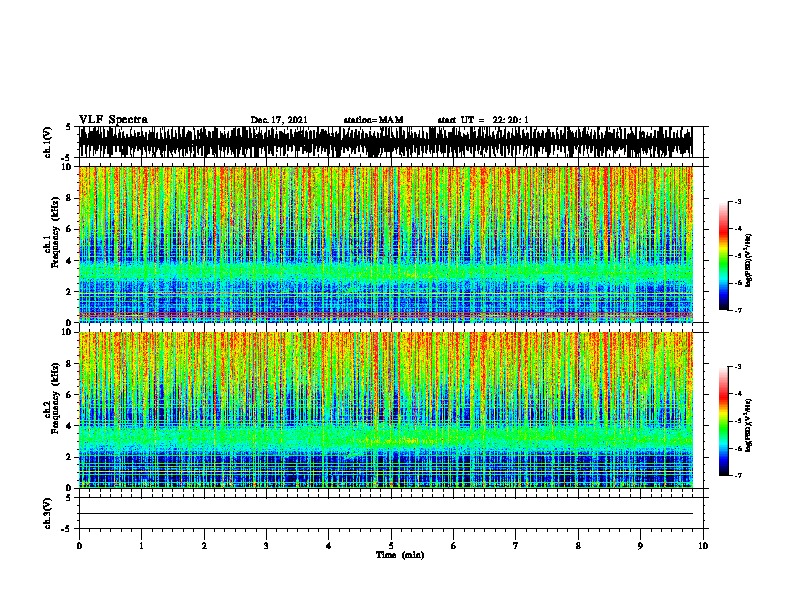The width and height of the screenshot is (792, 612).
Task: Click the ch.3(V) axis label
Action: [x=48, y=513]
